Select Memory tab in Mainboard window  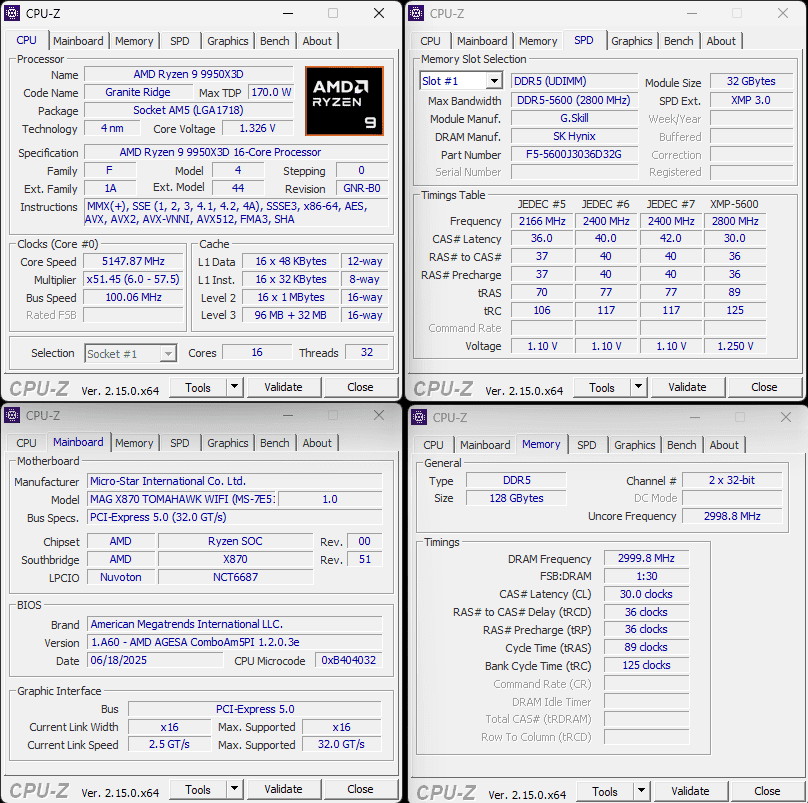(x=134, y=443)
